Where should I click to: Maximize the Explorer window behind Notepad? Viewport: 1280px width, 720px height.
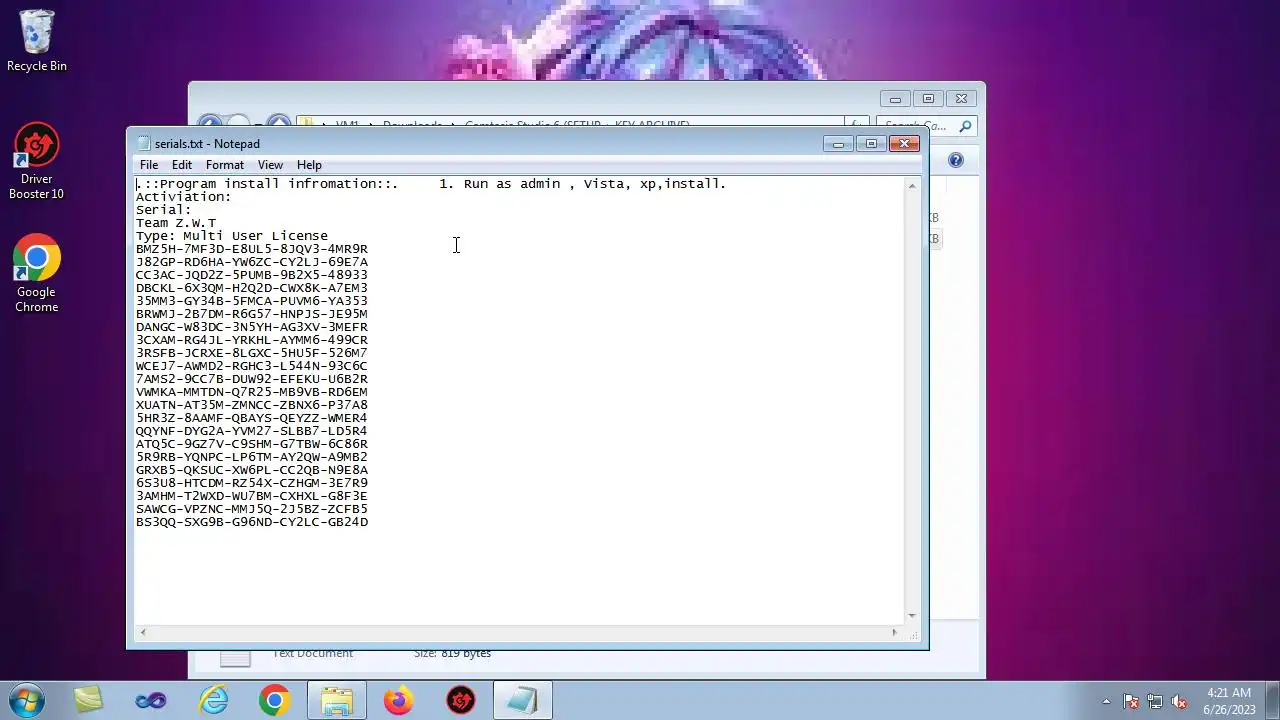coord(928,99)
